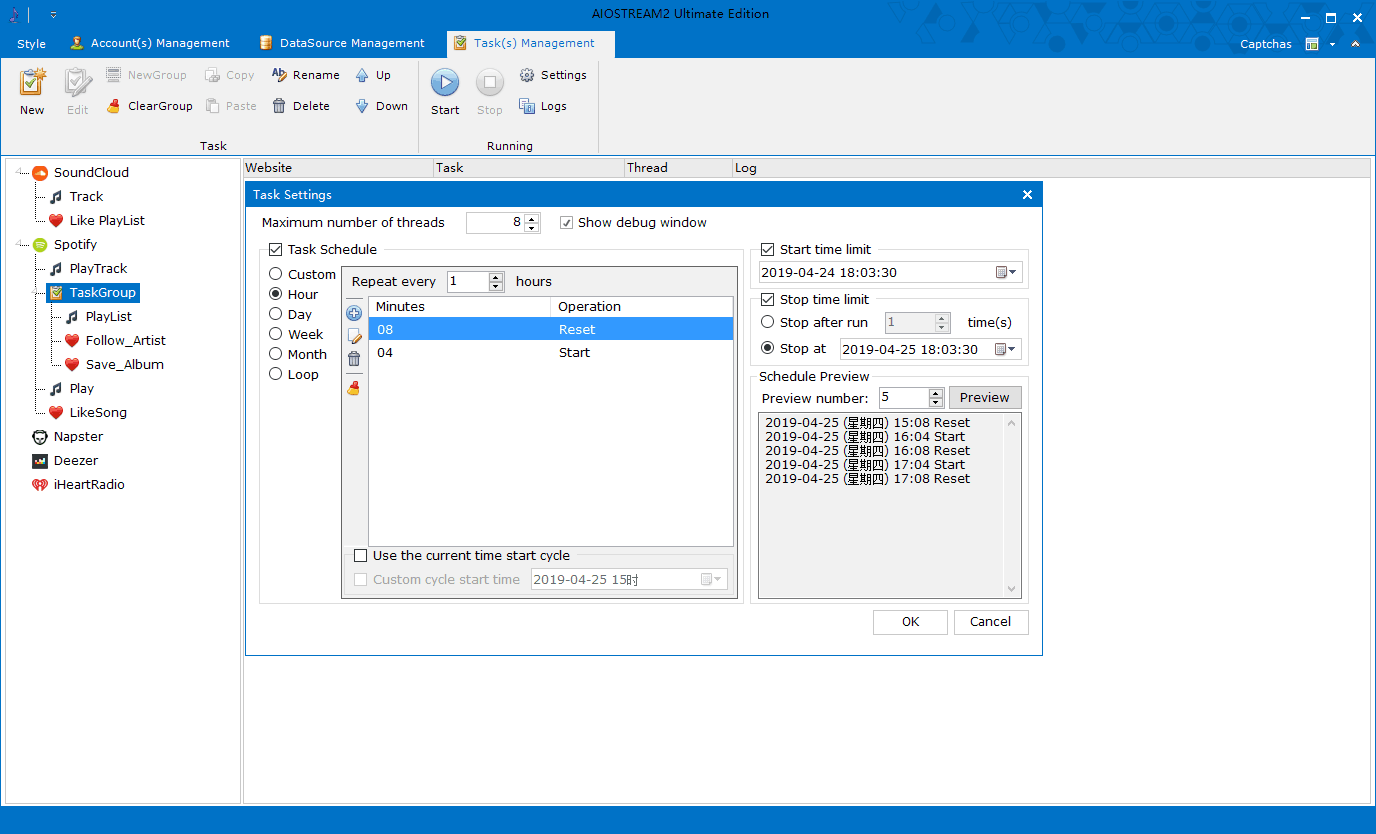Delete the selected task
This screenshot has height=834, width=1376.
pyautogui.click(x=301, y=105)
